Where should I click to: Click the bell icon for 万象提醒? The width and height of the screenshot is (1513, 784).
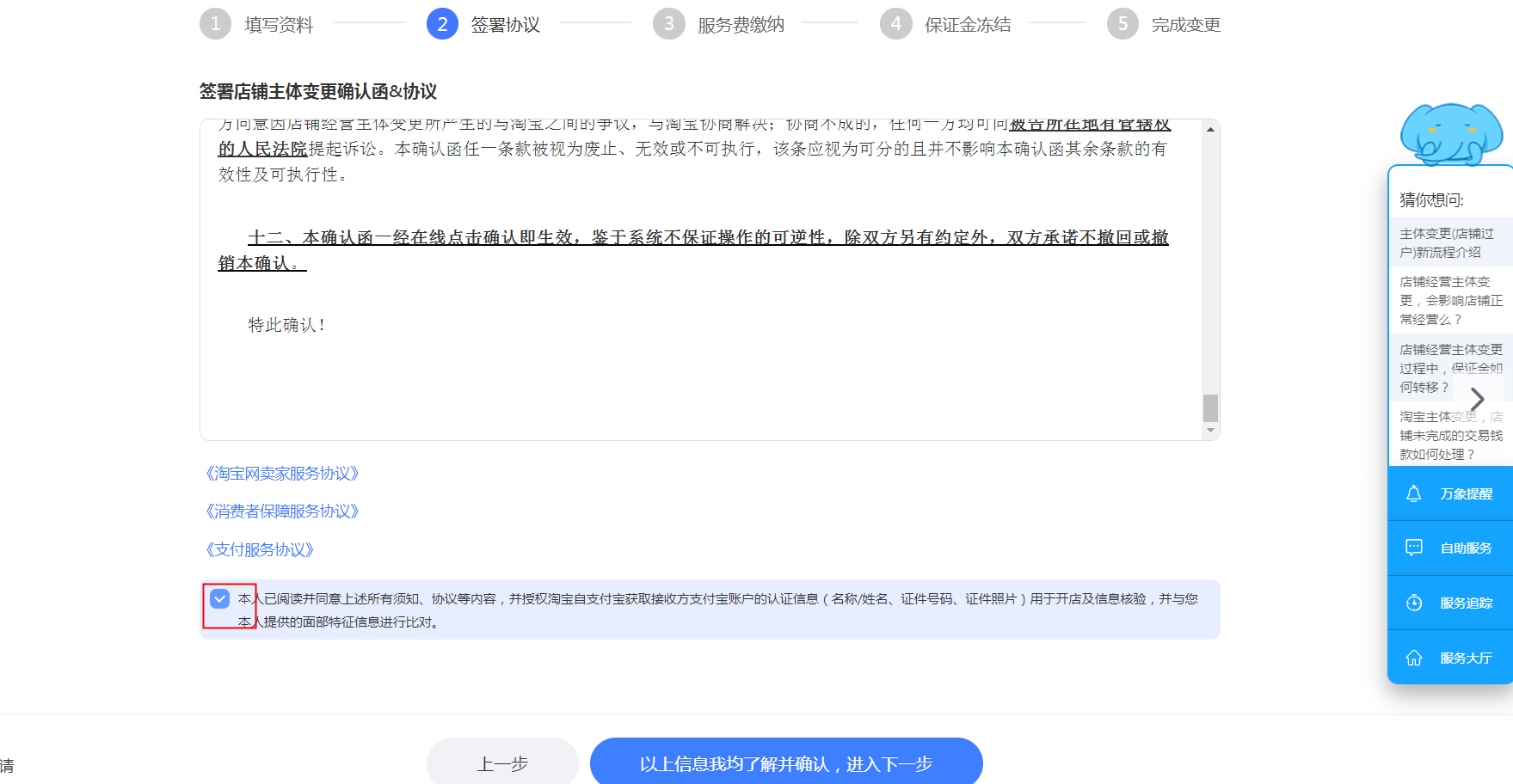point(1413,493)
